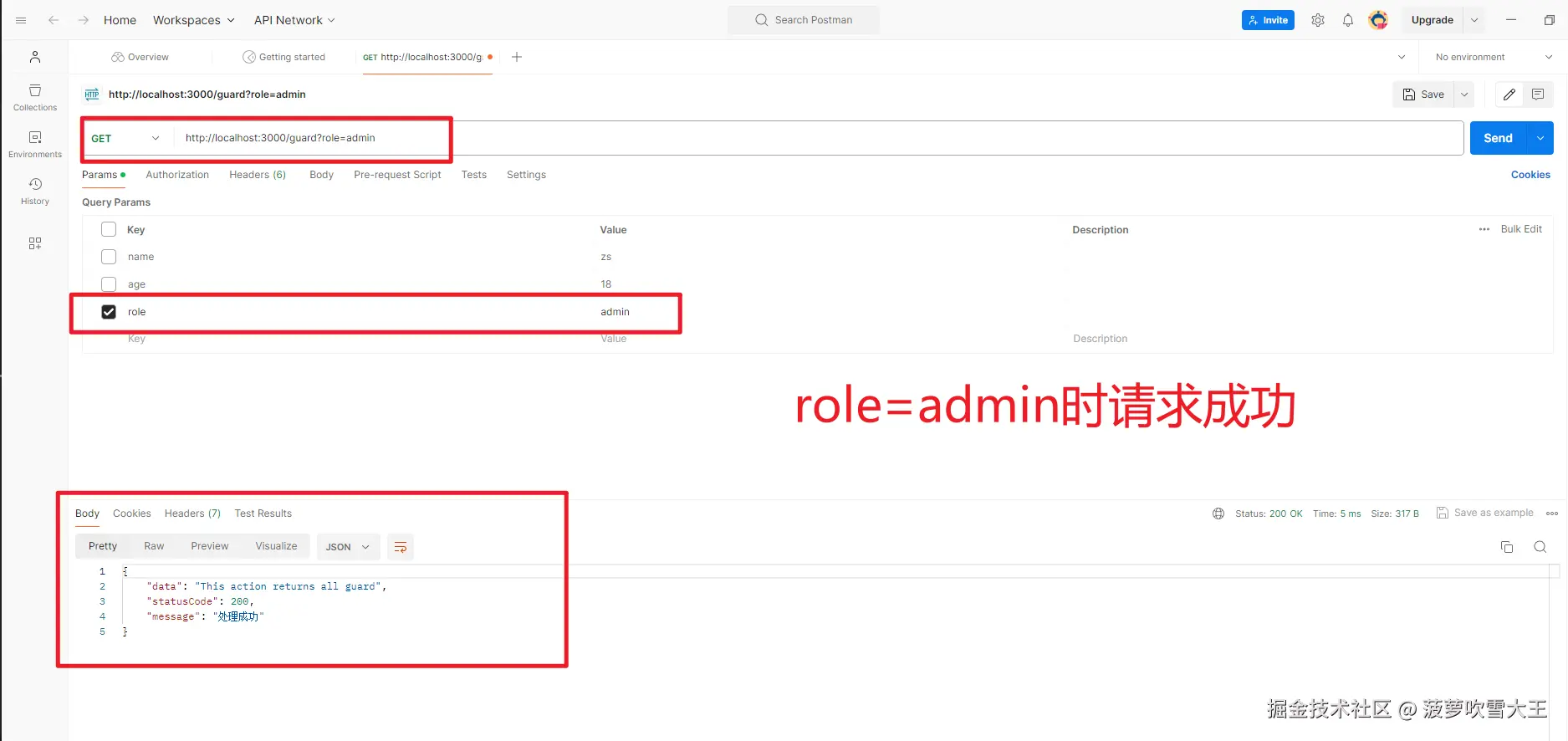Open Collections in the sidebar

[x=35, y=97]
